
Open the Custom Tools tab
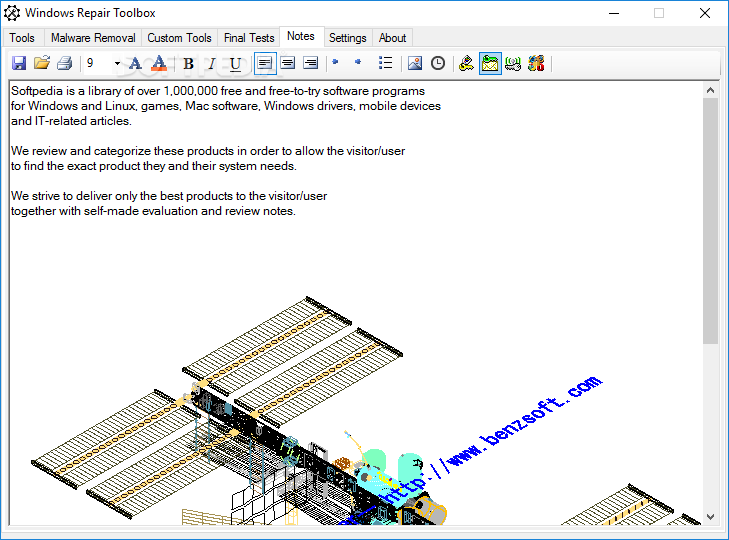pos(179,38)
